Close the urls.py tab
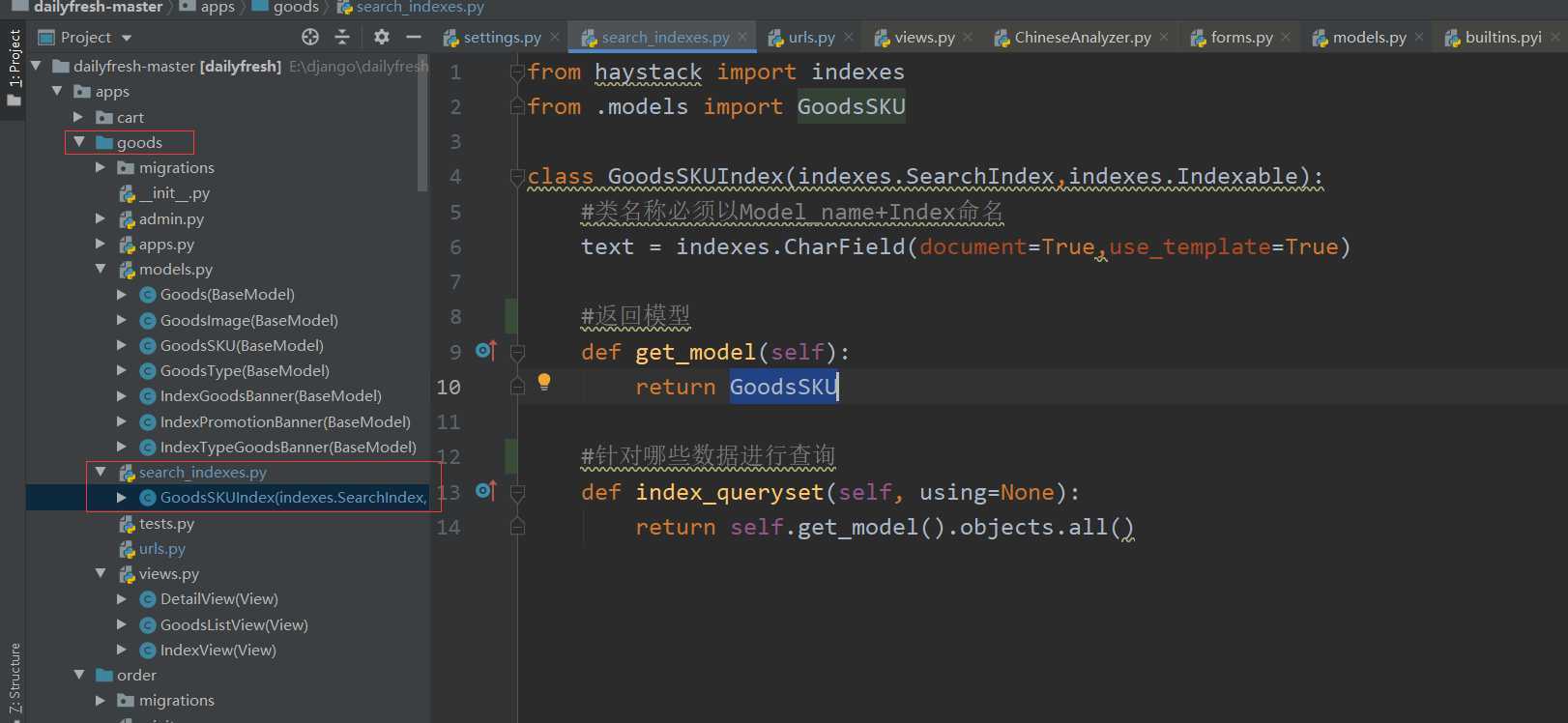This screenshot has height=723, width=1568. click(849, 37)
